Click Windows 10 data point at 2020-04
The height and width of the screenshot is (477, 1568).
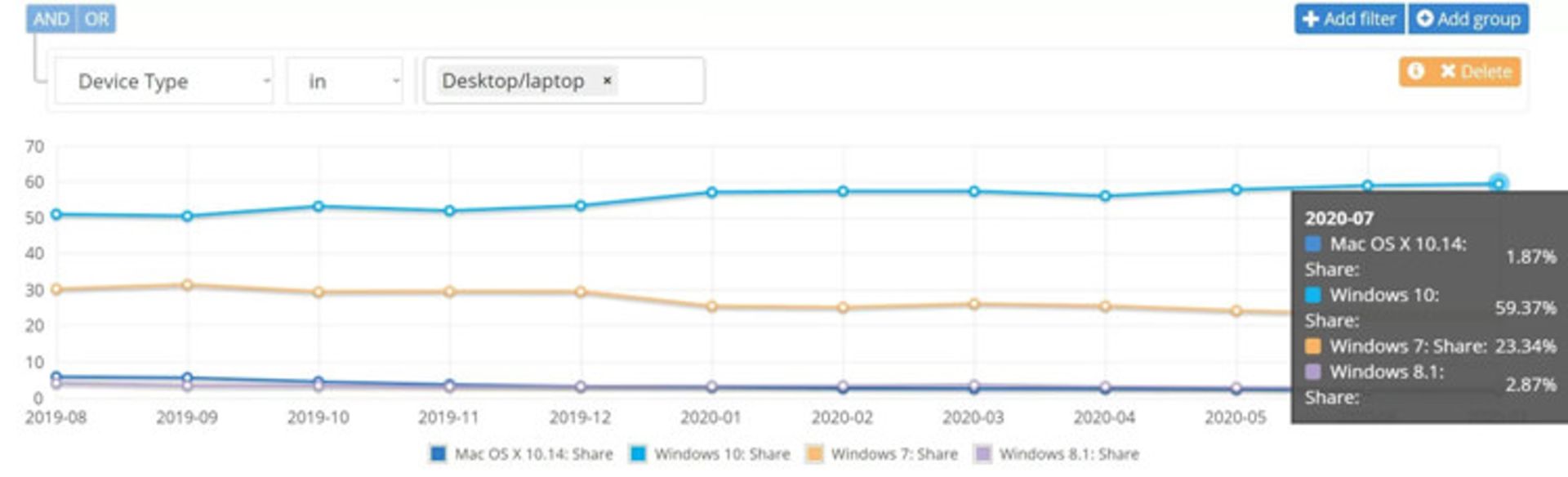[x=1105, y=196]
